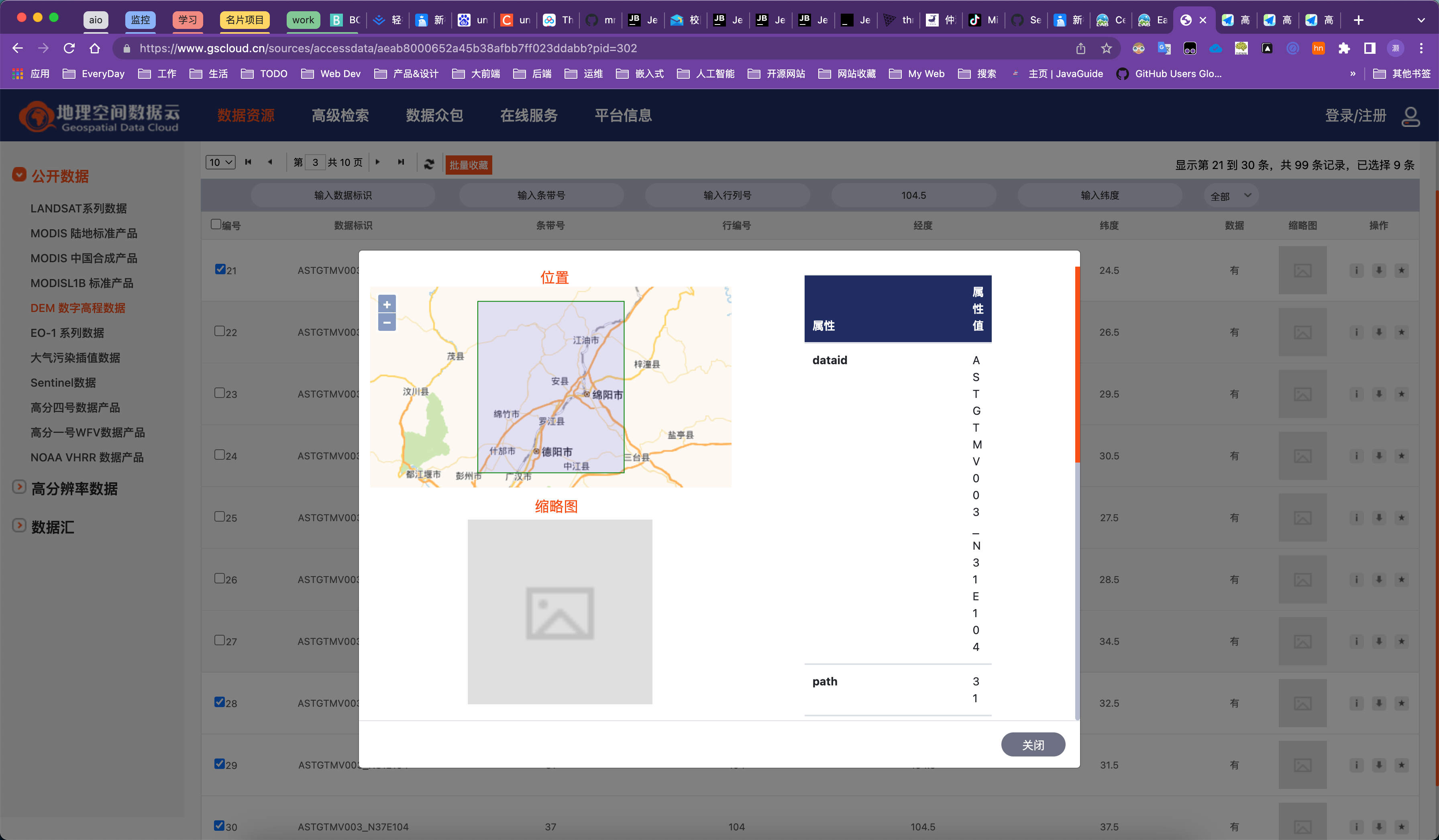
Task: Open the 高级检索 navigation menu
Action: [340, 115]
